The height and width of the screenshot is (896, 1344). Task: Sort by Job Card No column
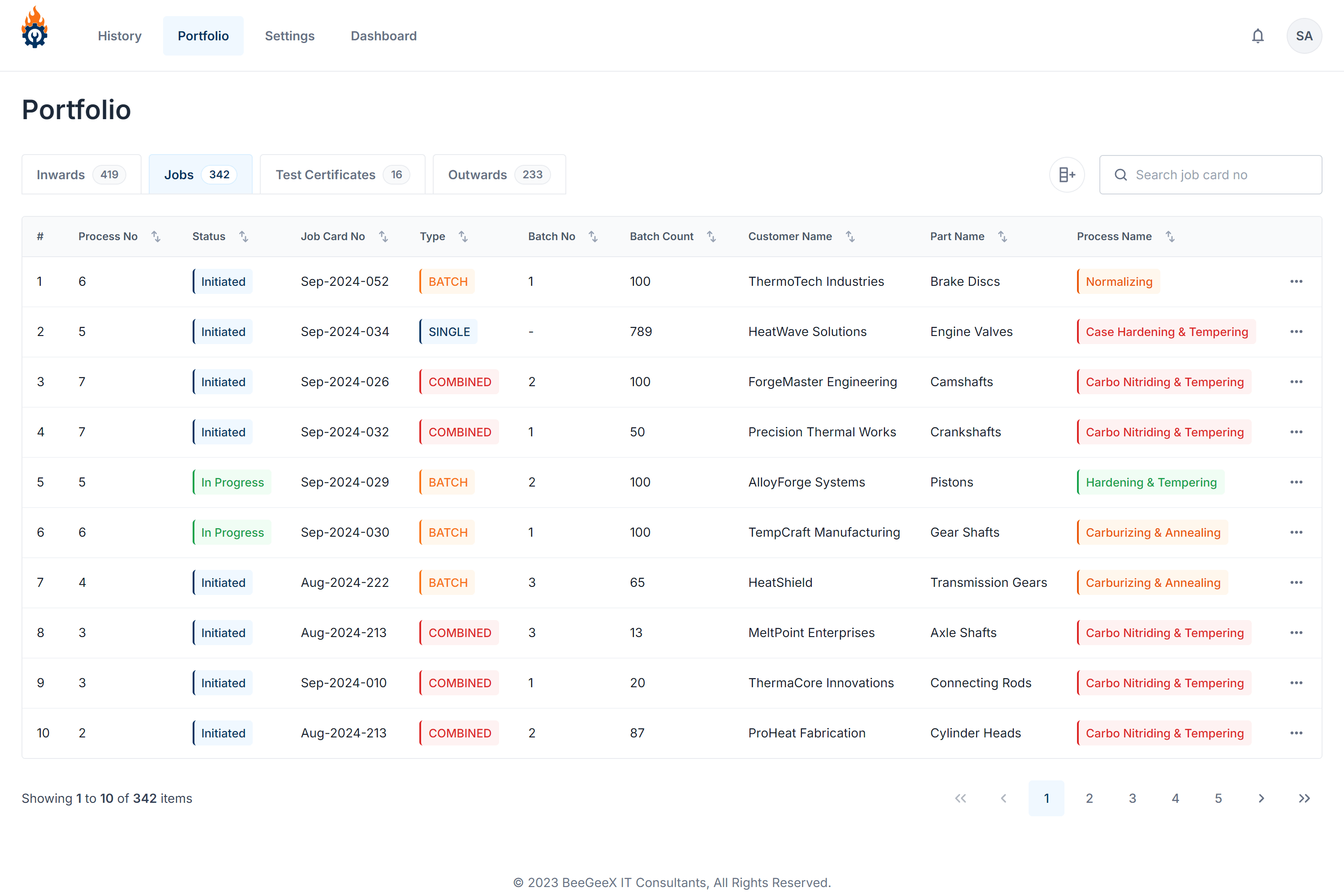coord(383,237)
